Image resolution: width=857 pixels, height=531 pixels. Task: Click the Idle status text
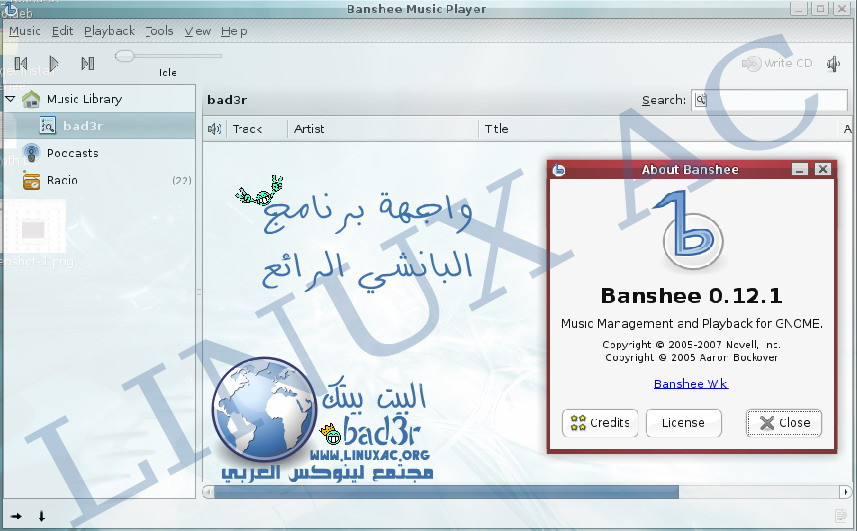tap(168, 72)
